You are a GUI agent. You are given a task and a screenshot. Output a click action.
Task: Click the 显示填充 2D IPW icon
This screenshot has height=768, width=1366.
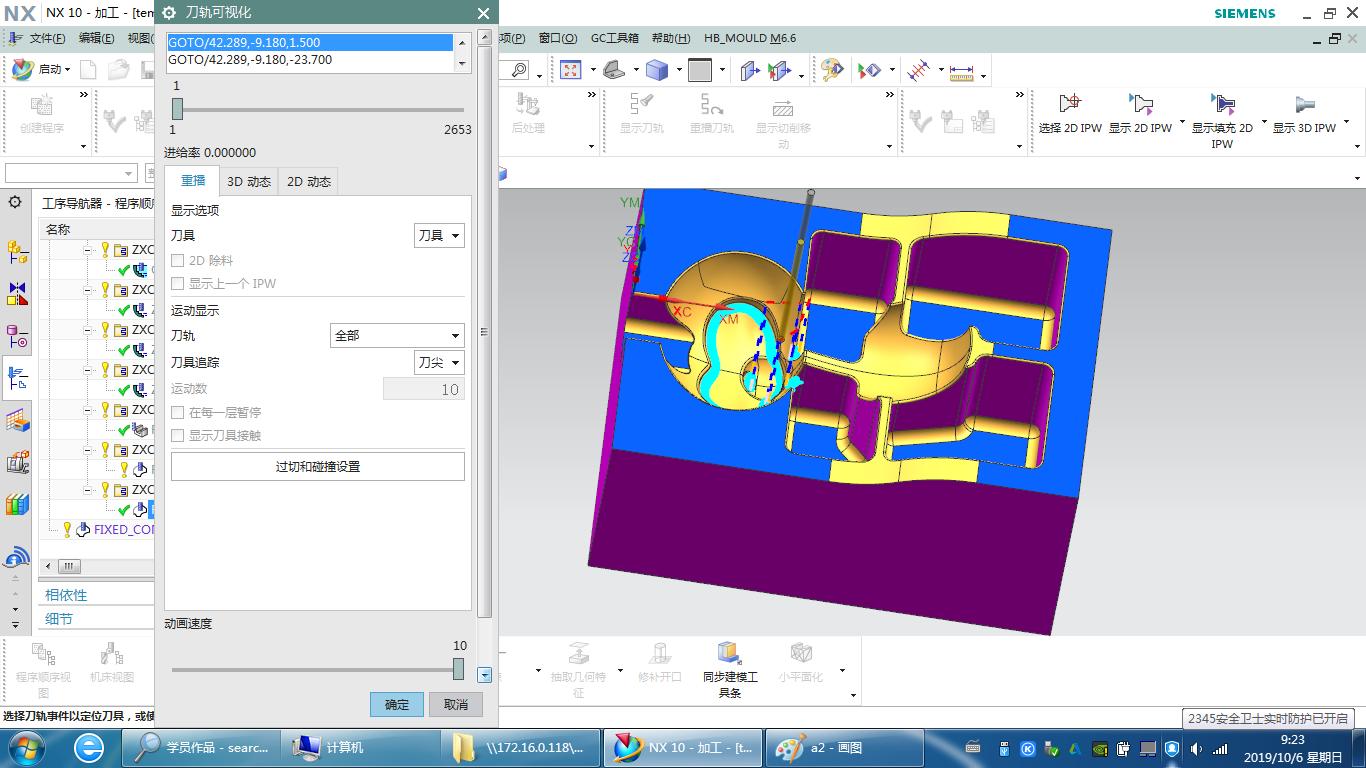(1222, 104)
